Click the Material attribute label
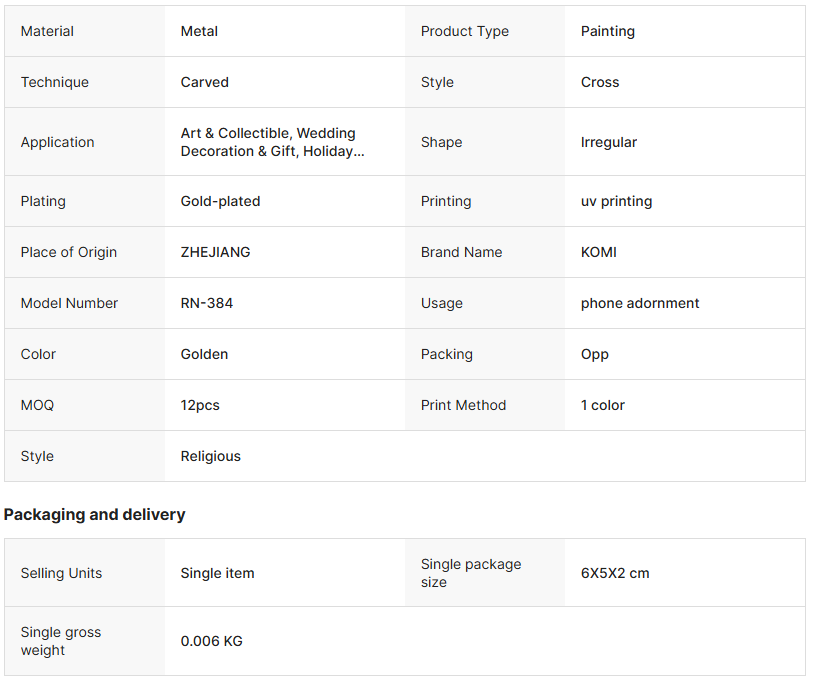 47,31
